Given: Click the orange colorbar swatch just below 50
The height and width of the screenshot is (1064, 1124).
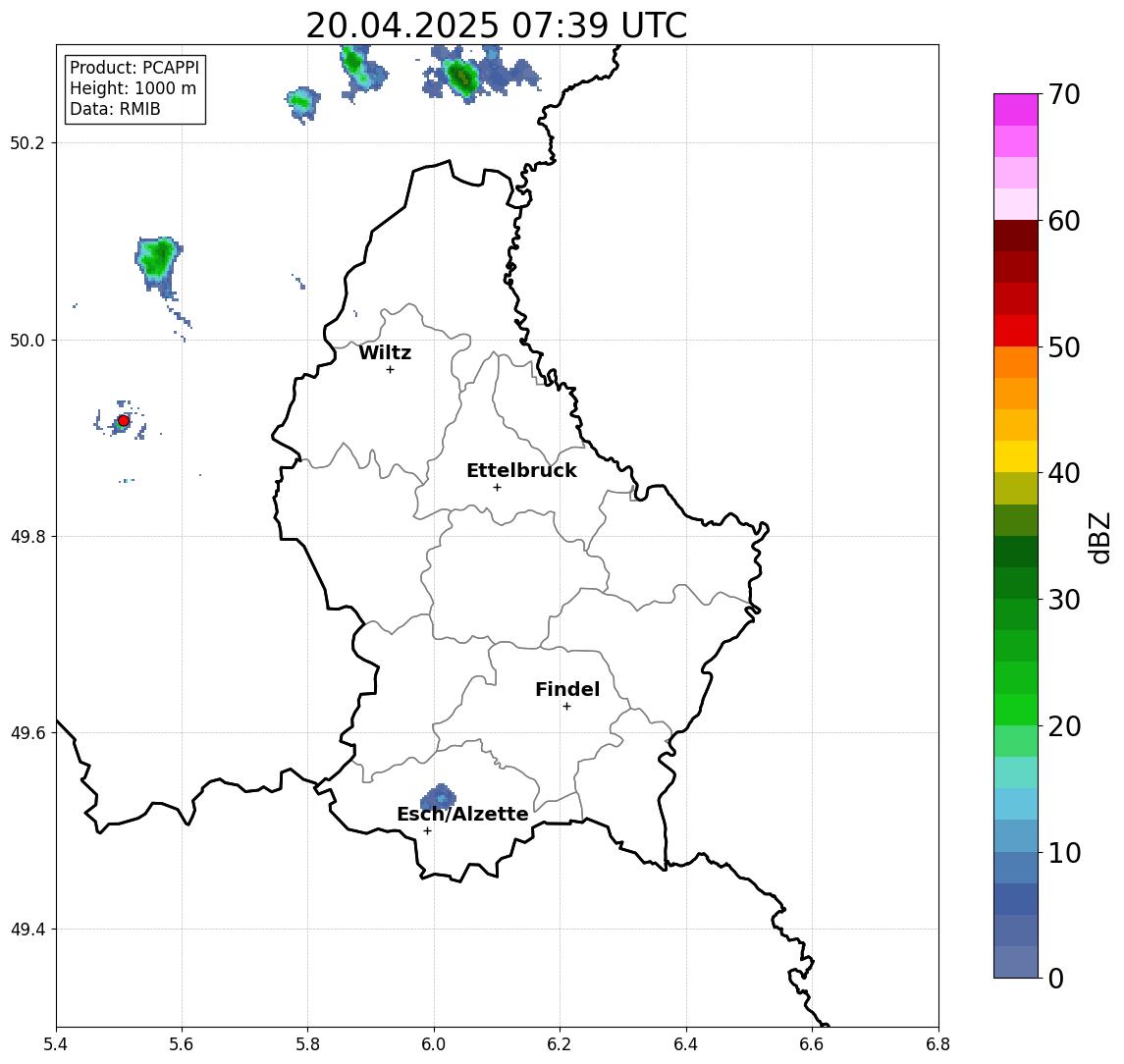Looking at the screenshot, I should [1016, 363].
